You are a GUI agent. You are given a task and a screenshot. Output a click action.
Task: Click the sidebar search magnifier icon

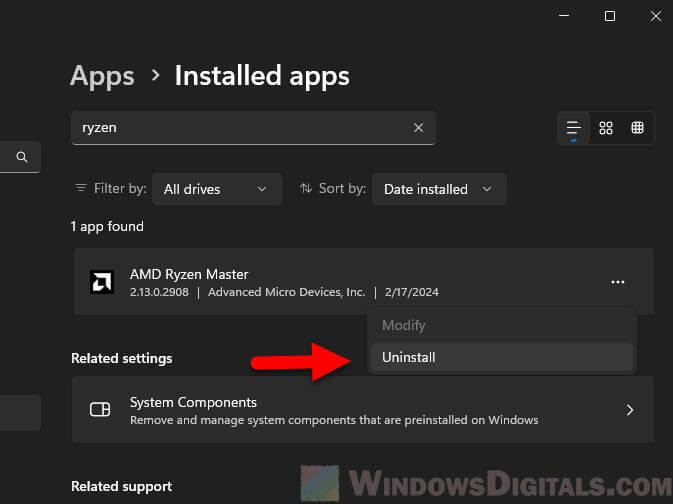[22, 157]
